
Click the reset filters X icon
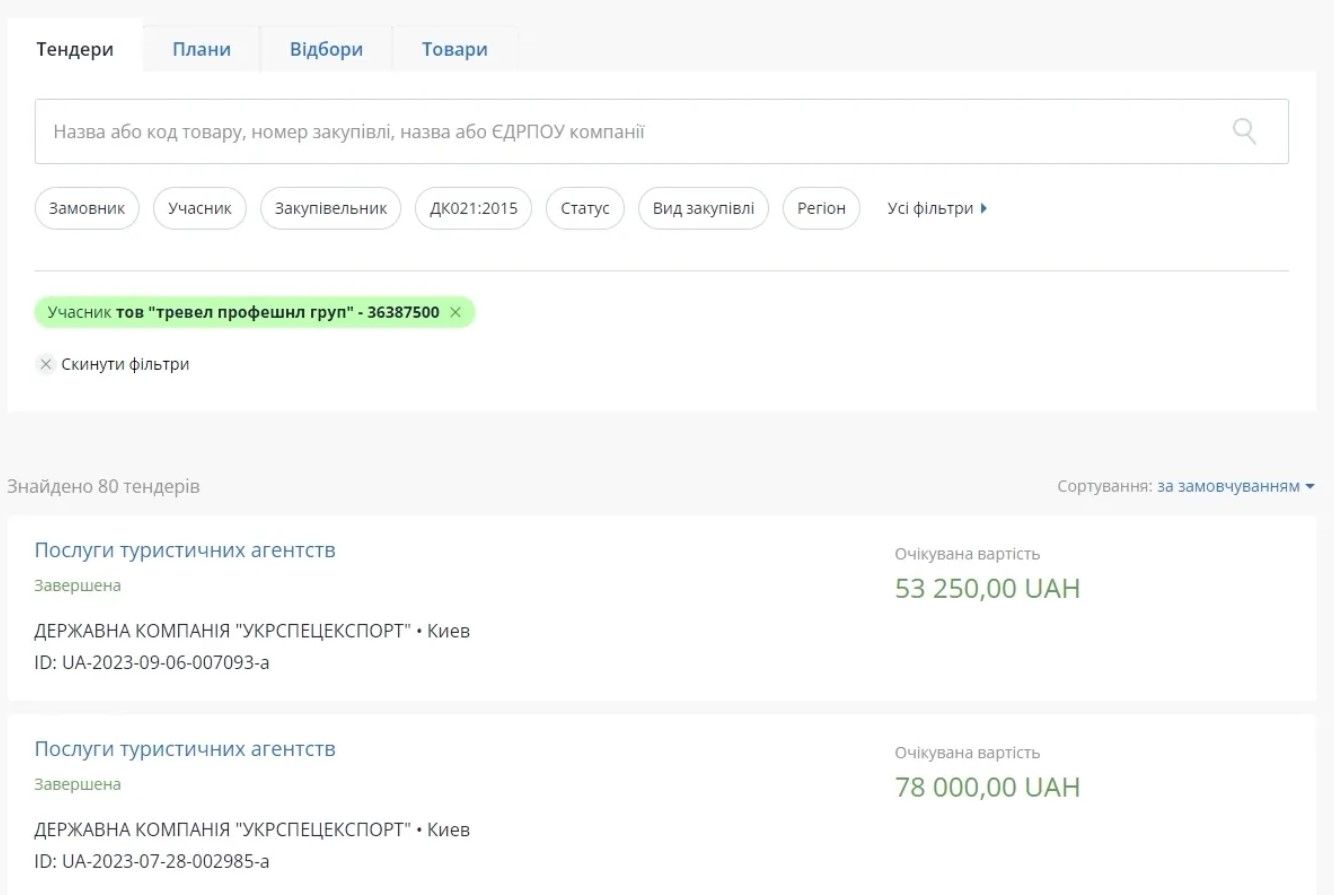(x=45, y=364)
